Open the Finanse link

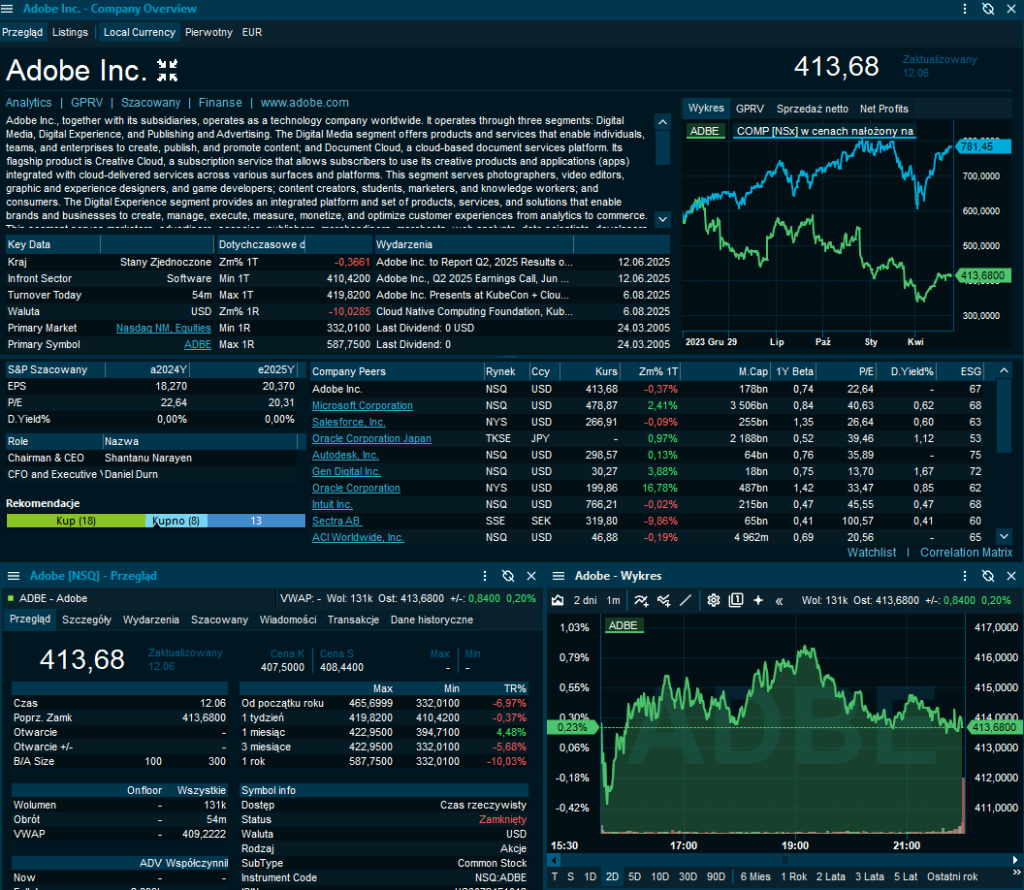coord(220,103)
